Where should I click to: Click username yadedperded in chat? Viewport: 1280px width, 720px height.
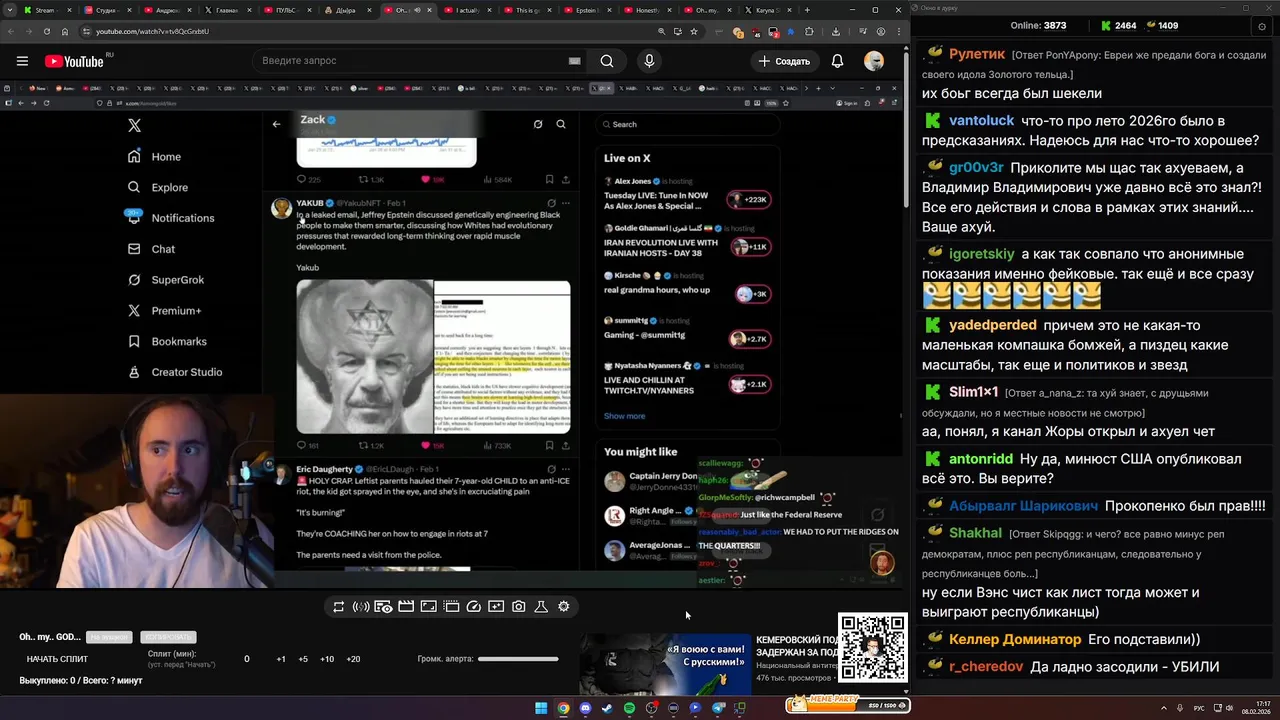pos(993,325)
